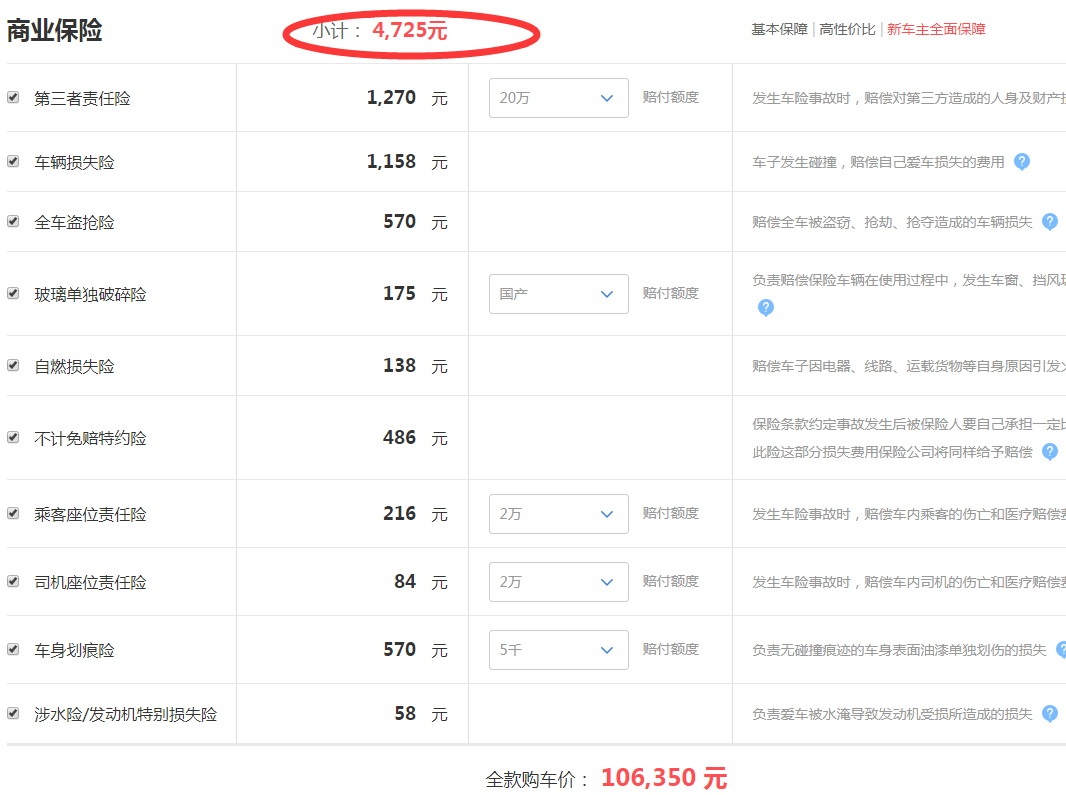Open the 20万 coverage dropdown for 第三者责任险

pyautogui.click(x=558, y=98)
